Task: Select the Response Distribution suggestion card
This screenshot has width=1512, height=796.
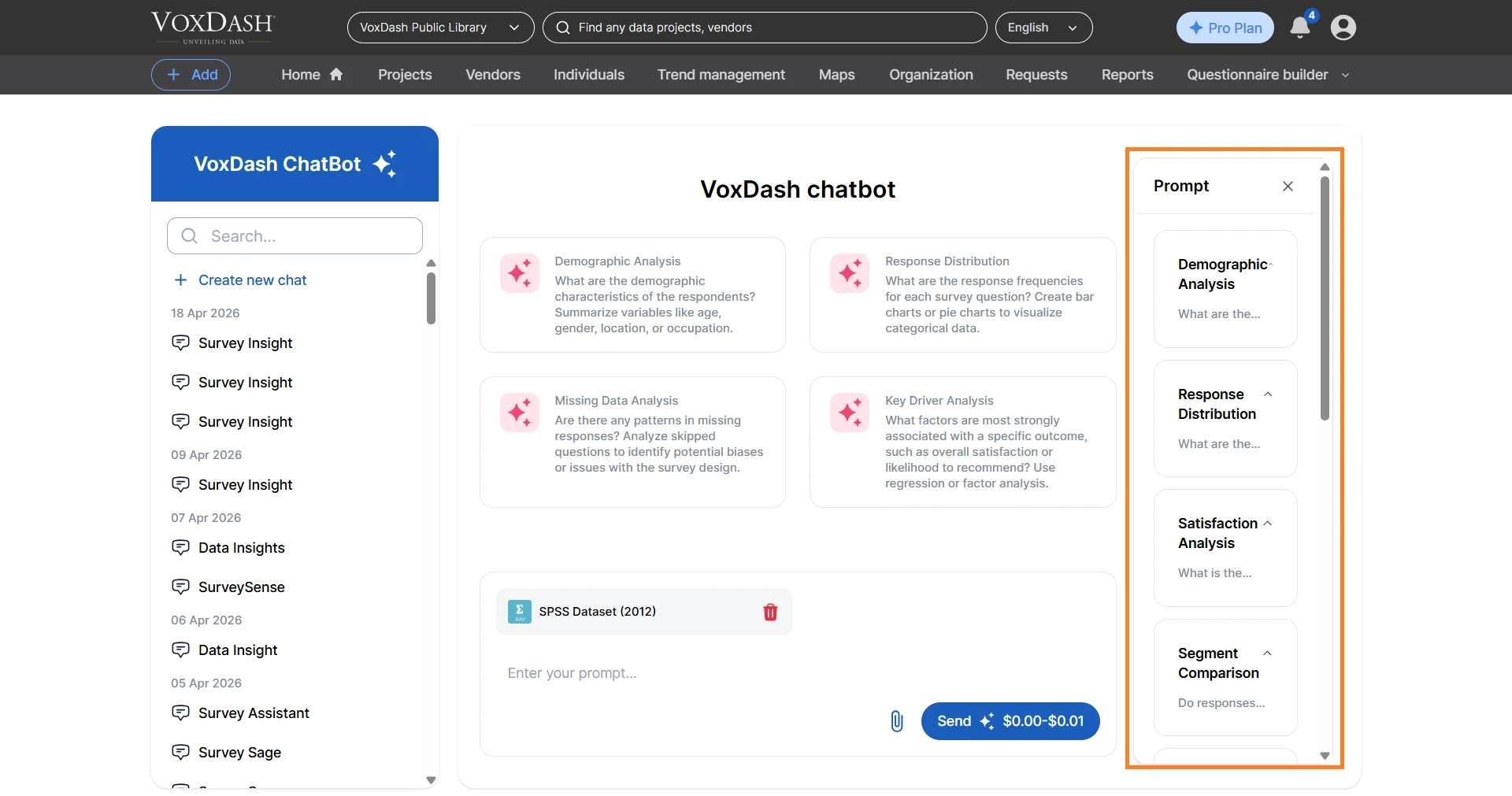Action: 962,294
